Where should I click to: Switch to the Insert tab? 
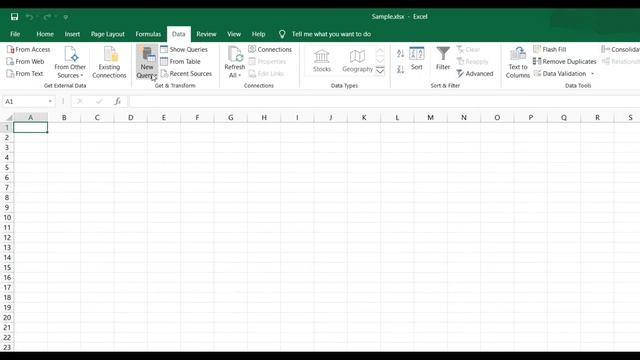(72, 34)
